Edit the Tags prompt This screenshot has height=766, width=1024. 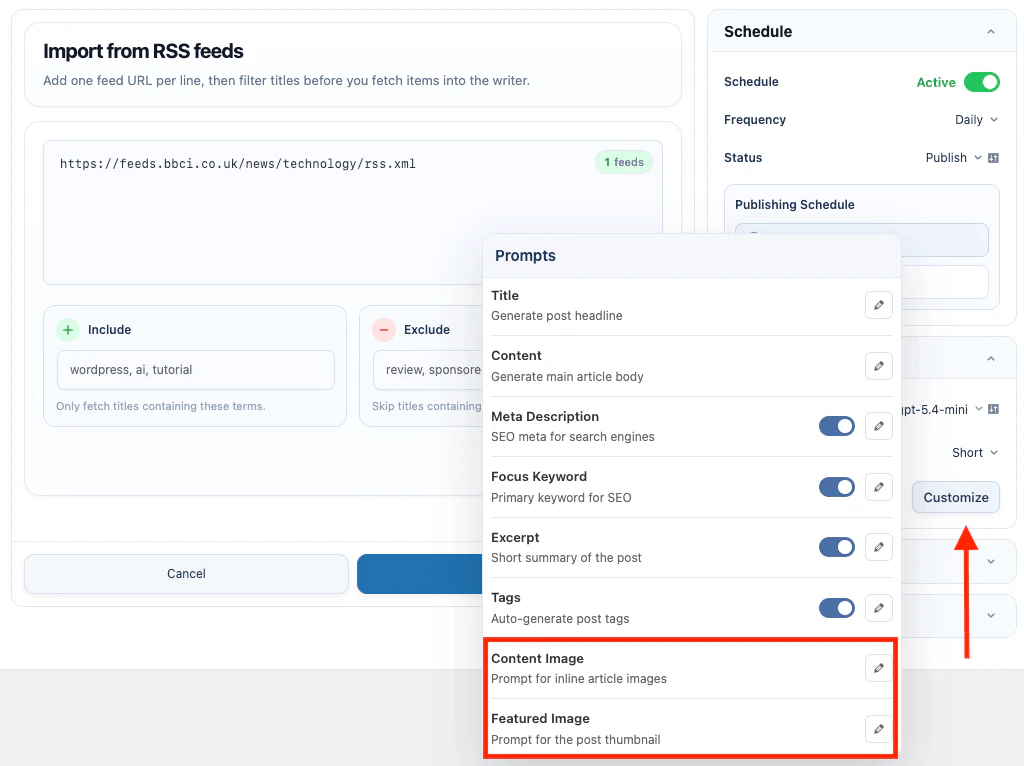pyautogui.click(x=878, y=607)
